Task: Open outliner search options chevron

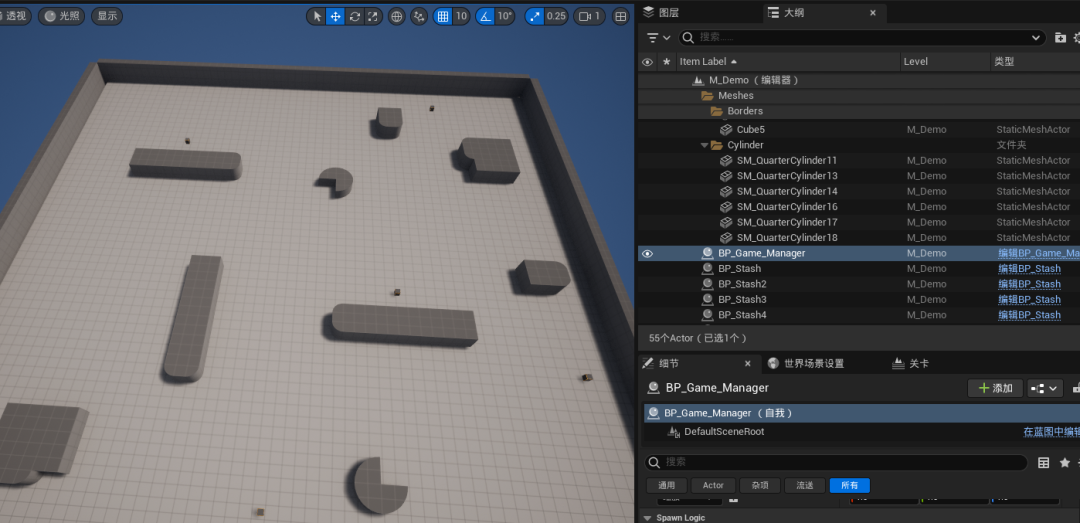Action: pos(1035,37)
